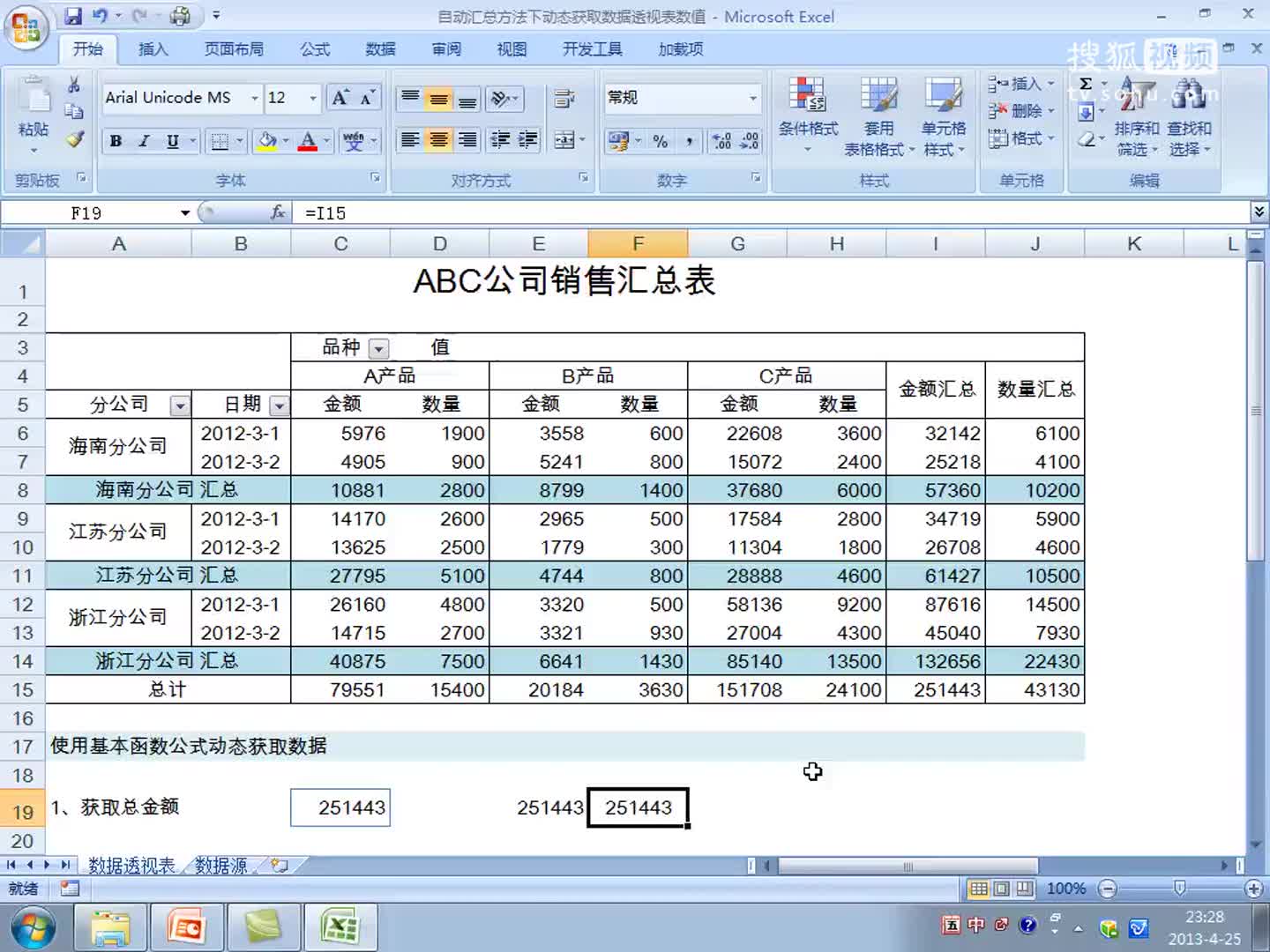Open Format as Table gallery
The width and height of the screenshot is (1270, 952).
click(x=878, y=115)
